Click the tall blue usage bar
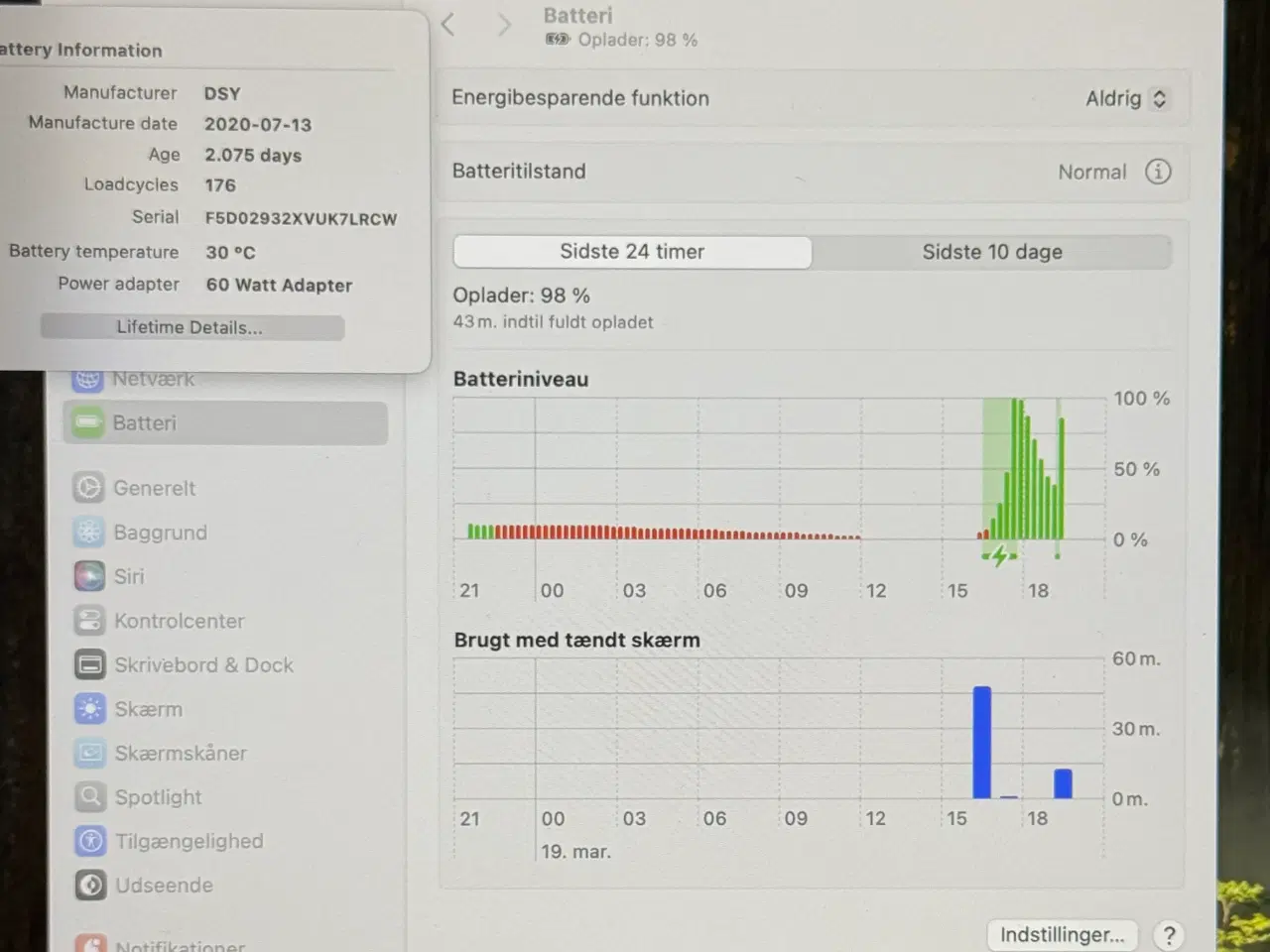 click(x=982, y=743)
